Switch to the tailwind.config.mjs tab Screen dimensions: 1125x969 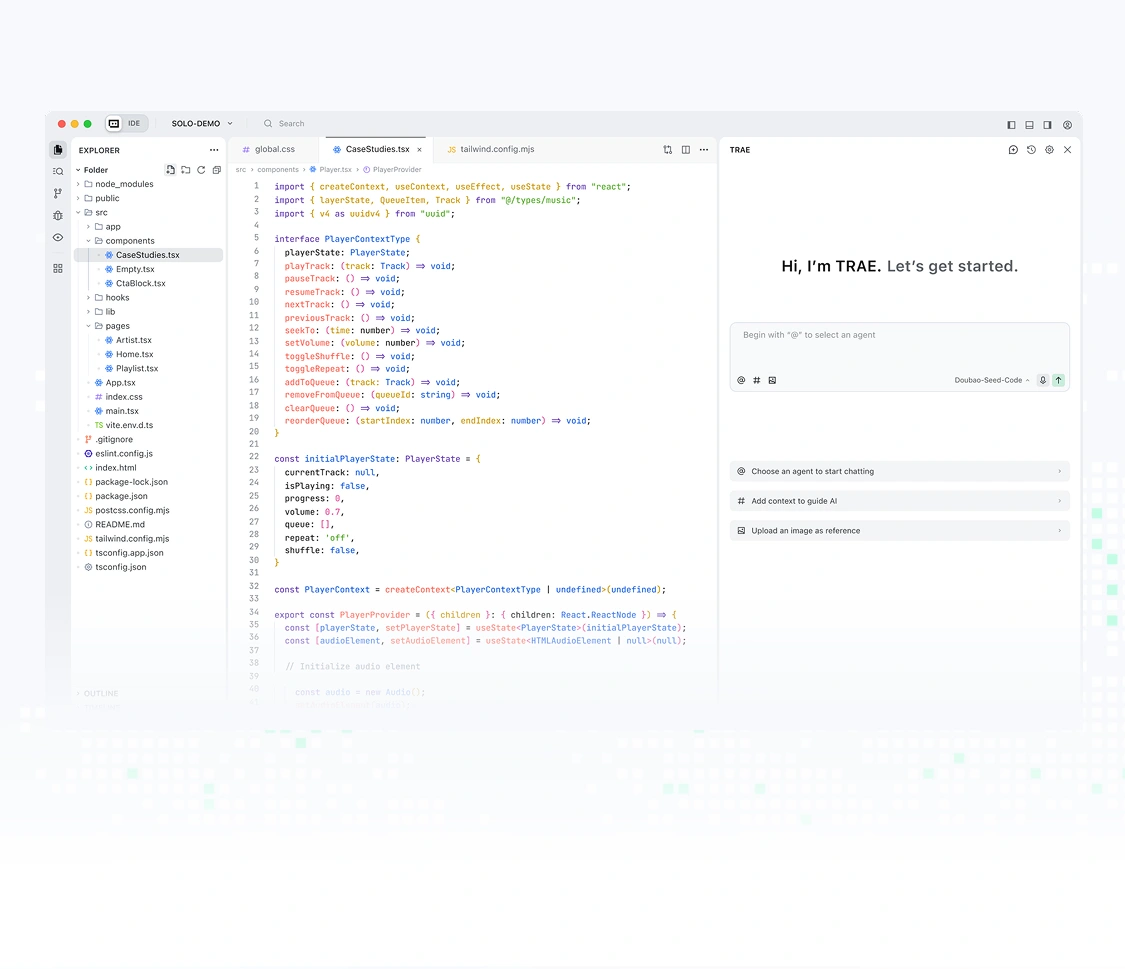[497, 149]
